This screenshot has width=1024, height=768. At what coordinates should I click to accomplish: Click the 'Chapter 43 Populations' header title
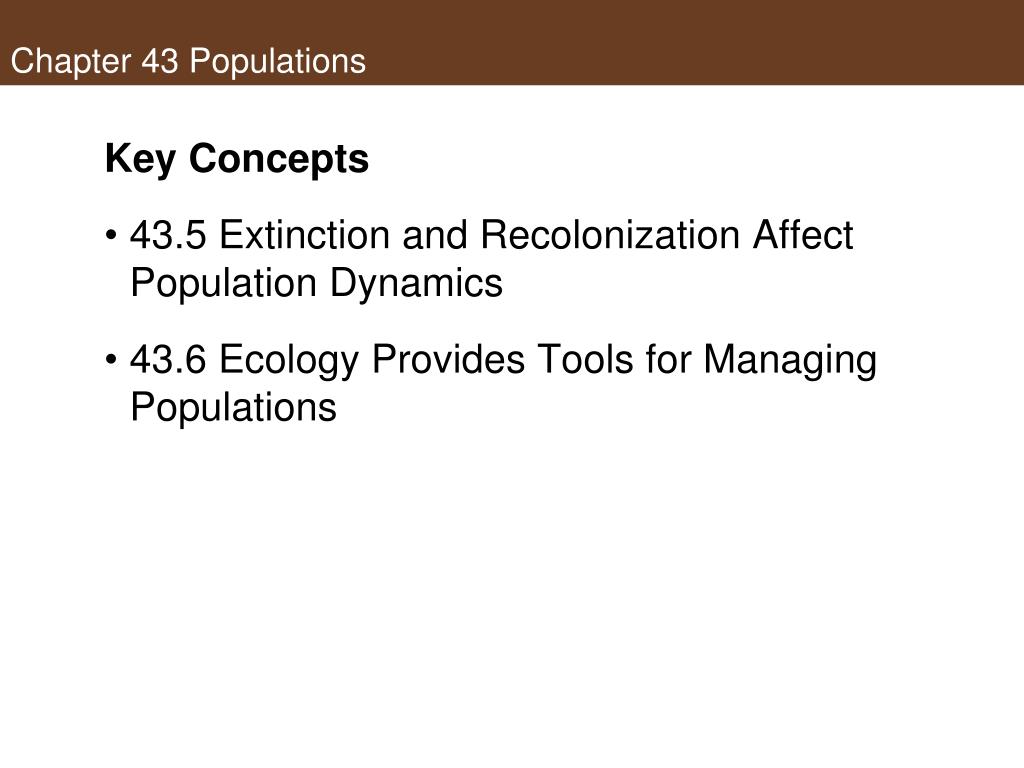coord(188,61)
